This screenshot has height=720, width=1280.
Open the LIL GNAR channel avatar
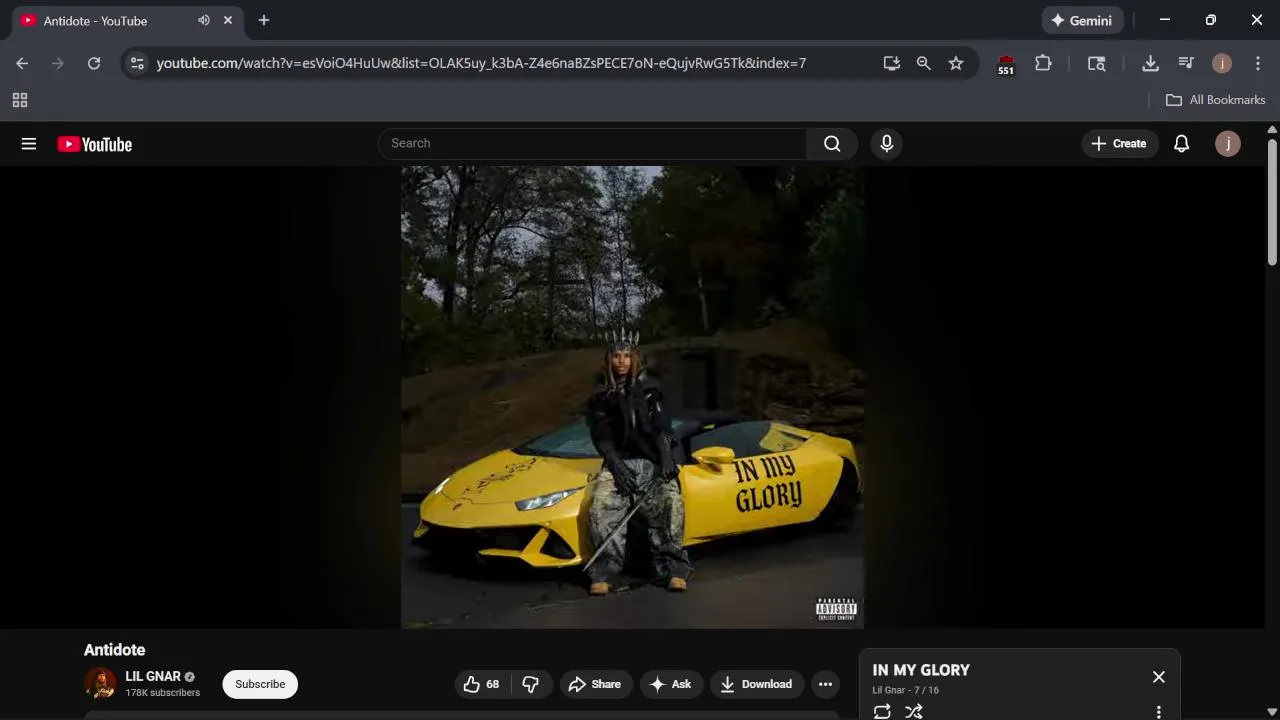point(100,684)
